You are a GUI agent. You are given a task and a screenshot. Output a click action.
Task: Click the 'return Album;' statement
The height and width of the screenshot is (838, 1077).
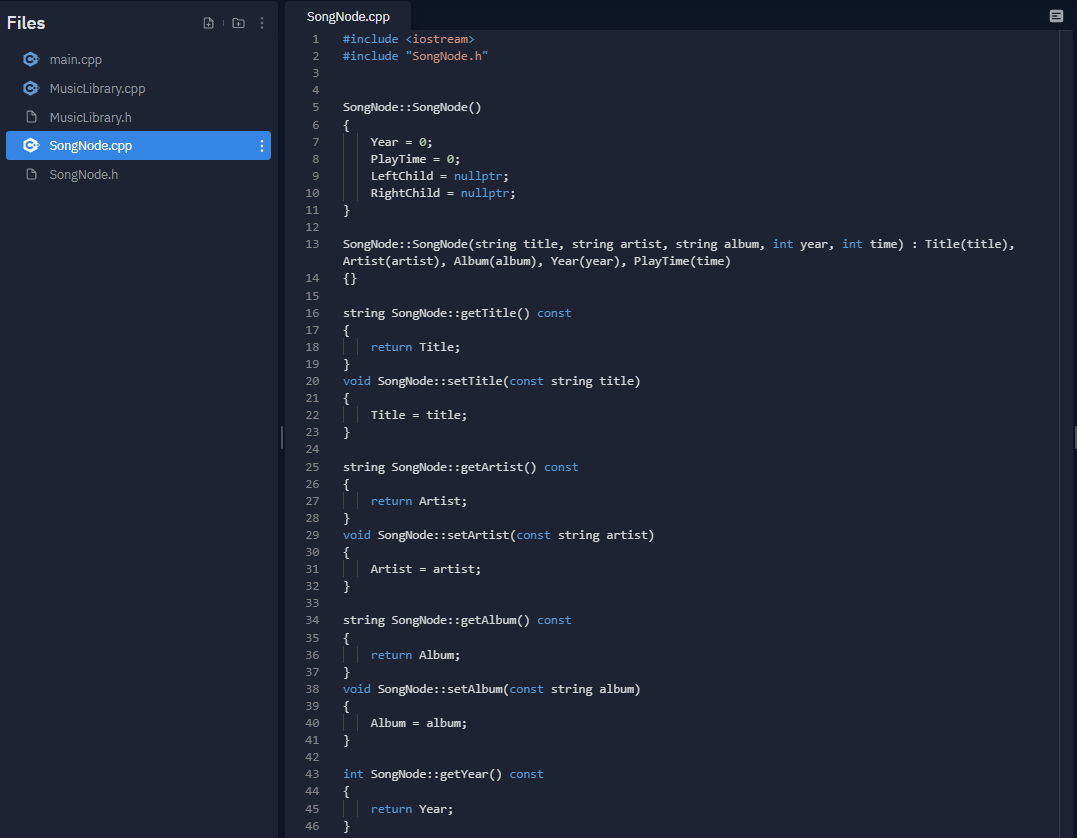click(415, 655)
